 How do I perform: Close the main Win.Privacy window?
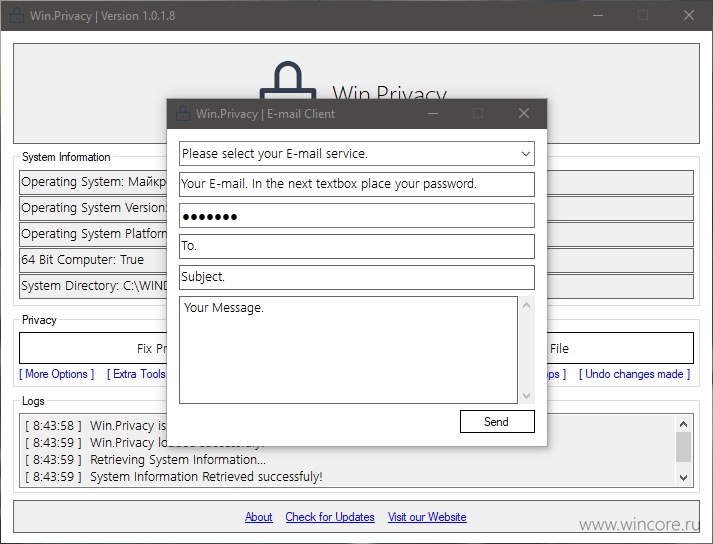point(689,15)
